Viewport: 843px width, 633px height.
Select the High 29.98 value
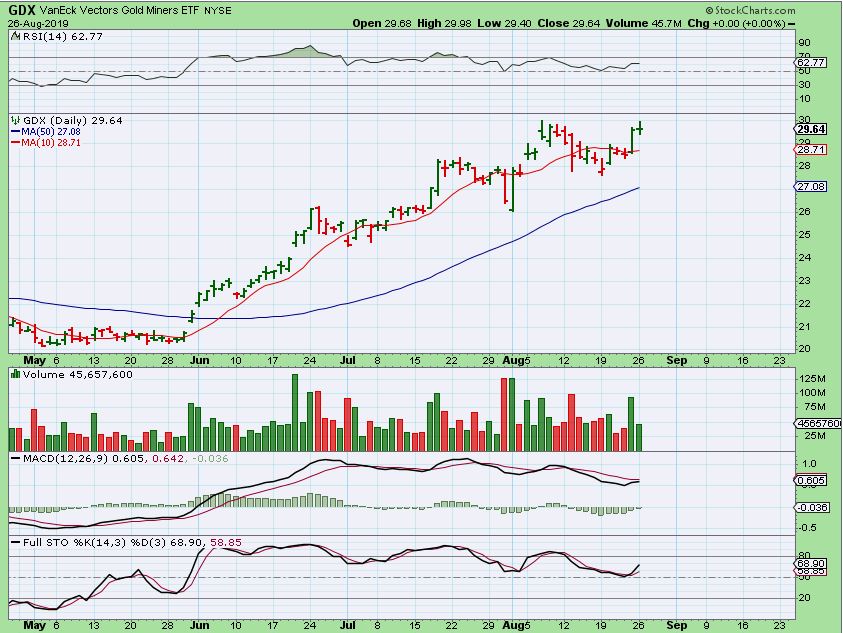444,23
